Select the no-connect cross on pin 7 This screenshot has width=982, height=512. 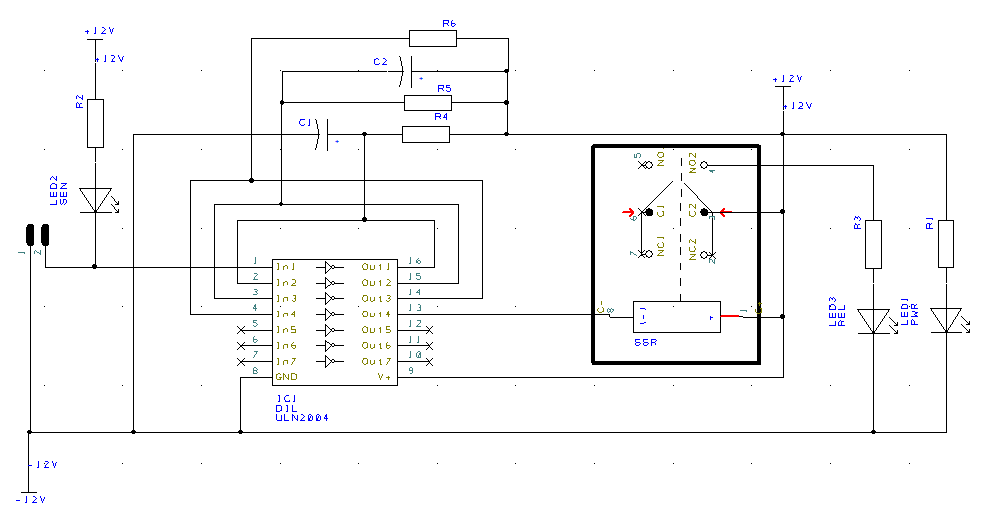(x=241, y=362)
